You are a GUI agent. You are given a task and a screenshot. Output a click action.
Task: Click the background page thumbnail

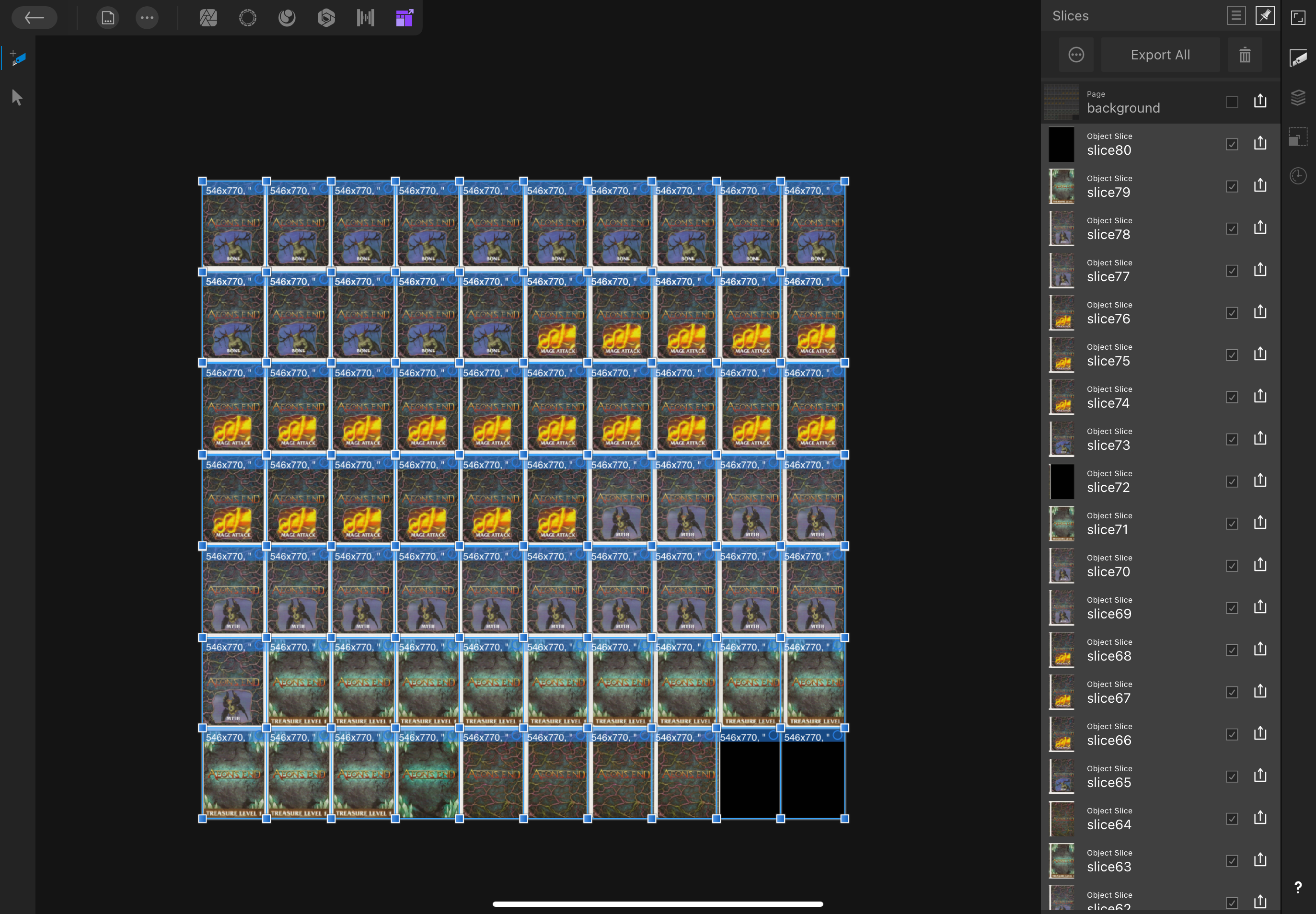click(x=1062, y=103)
